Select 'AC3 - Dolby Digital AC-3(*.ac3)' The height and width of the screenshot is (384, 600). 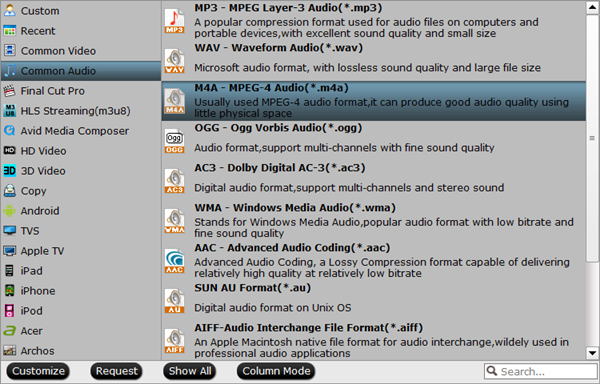click(x=373, y=181)
